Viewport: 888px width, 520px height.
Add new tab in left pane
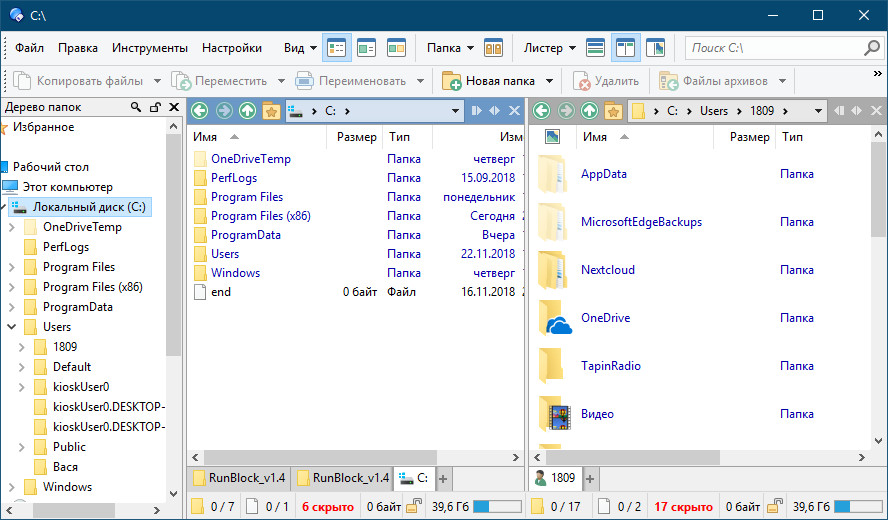tap(444, 478)
